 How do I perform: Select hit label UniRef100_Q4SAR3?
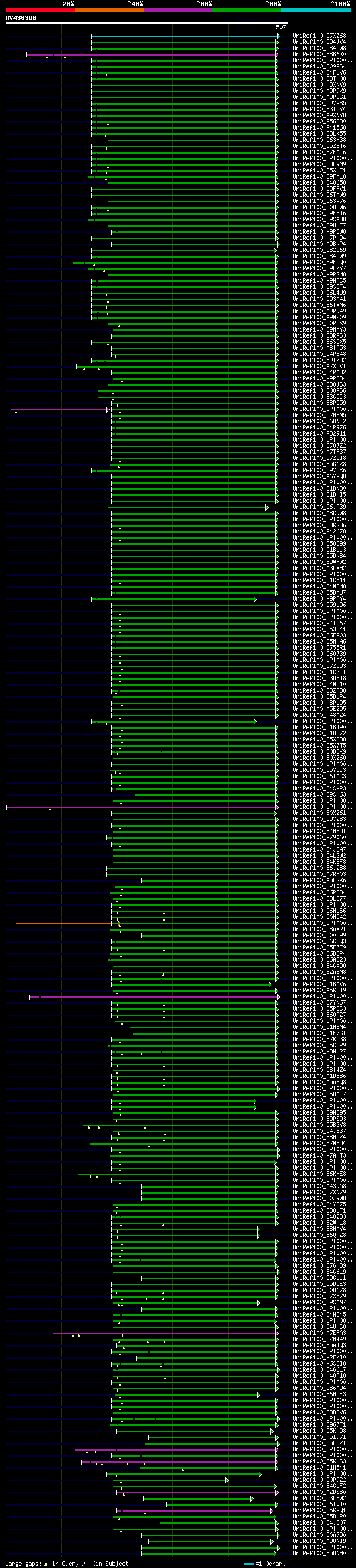click(319, 789)
